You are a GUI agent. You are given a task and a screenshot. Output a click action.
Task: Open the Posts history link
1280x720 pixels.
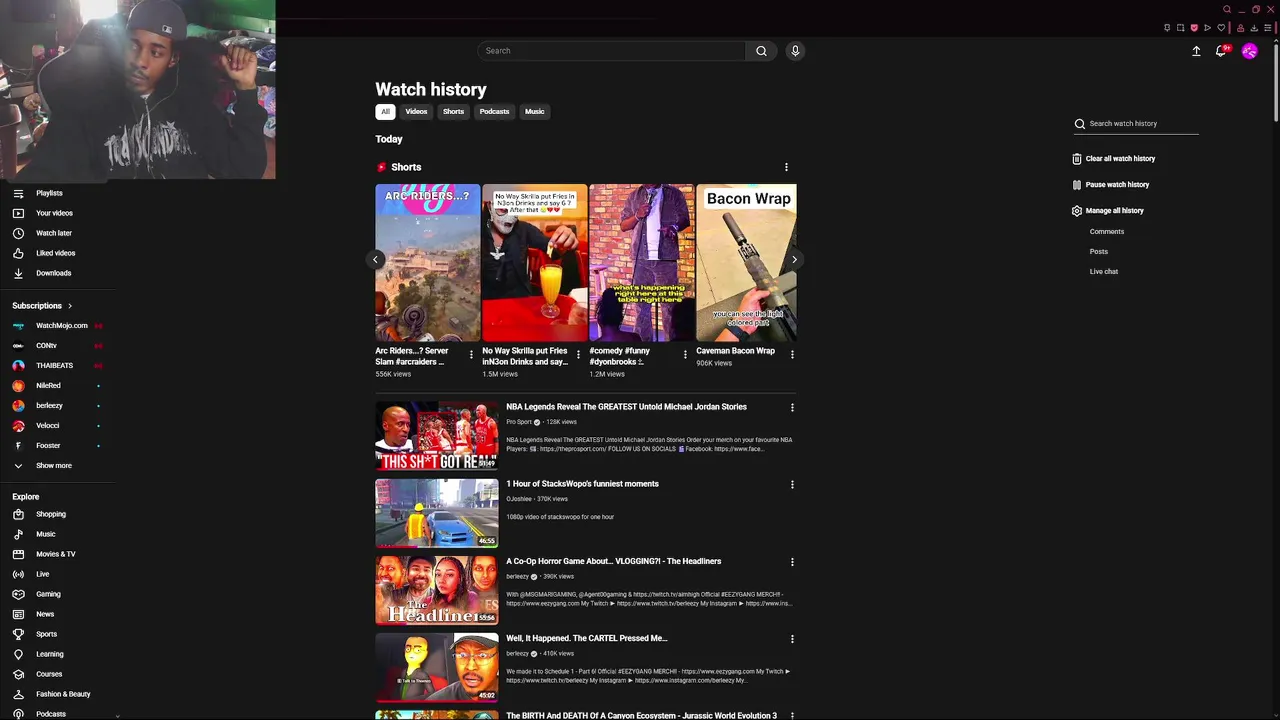pos(1099,252)
